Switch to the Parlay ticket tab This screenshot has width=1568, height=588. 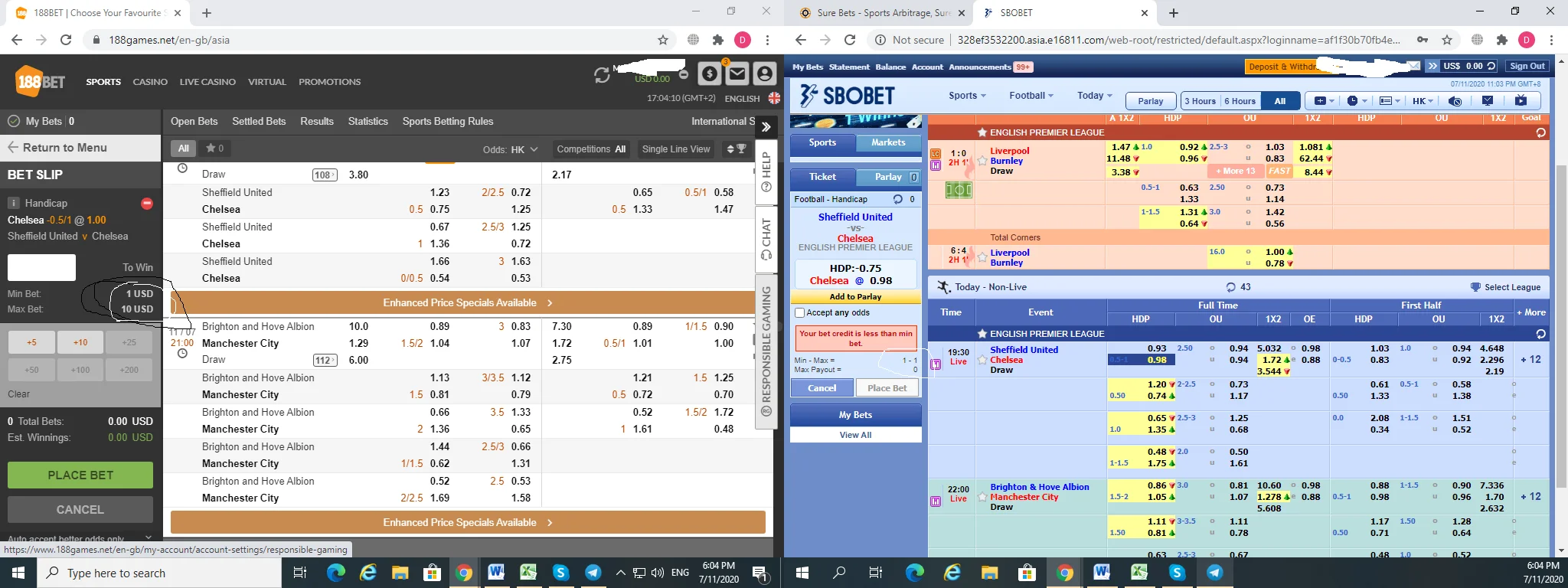click(x=888, y=177)
